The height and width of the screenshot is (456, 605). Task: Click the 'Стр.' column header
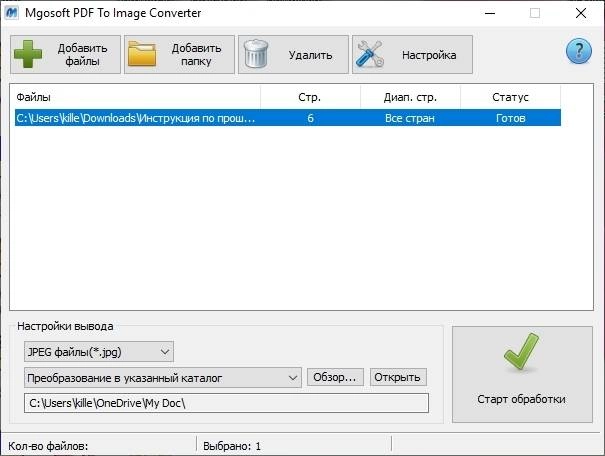pos(310,97)
